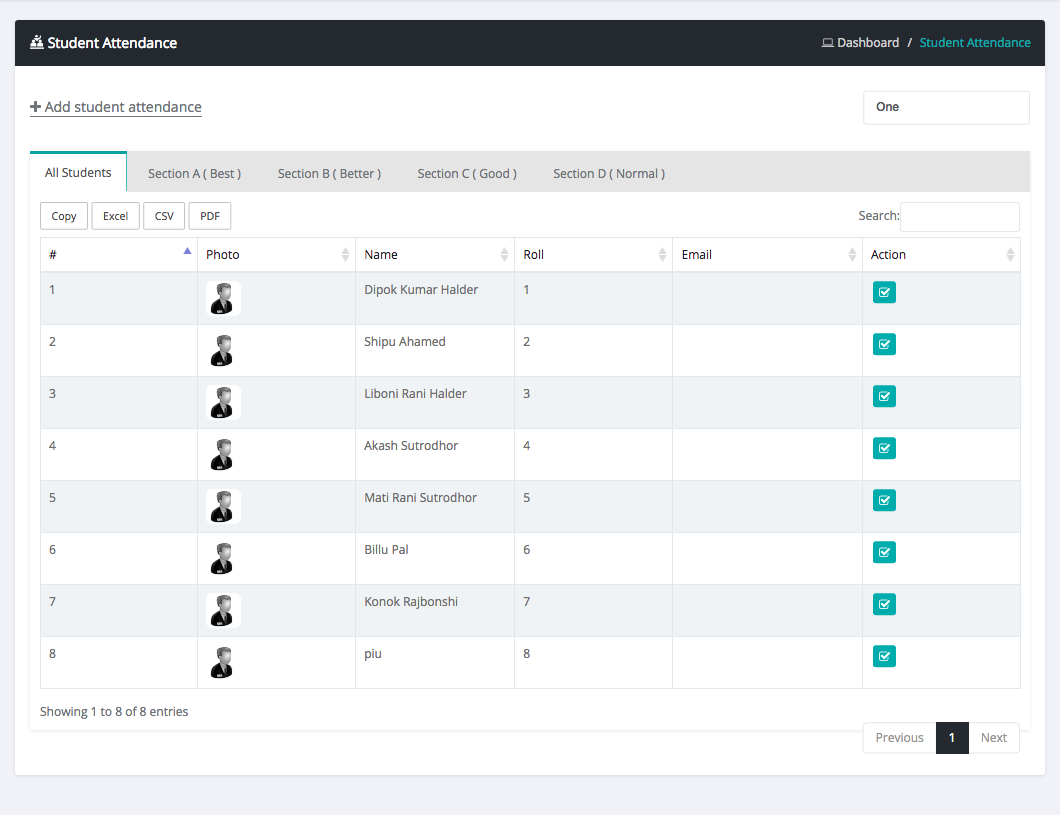Switch to Section C ( Good ) tab
This screenshot has height=815, width=1060.
tap(467, 173)
